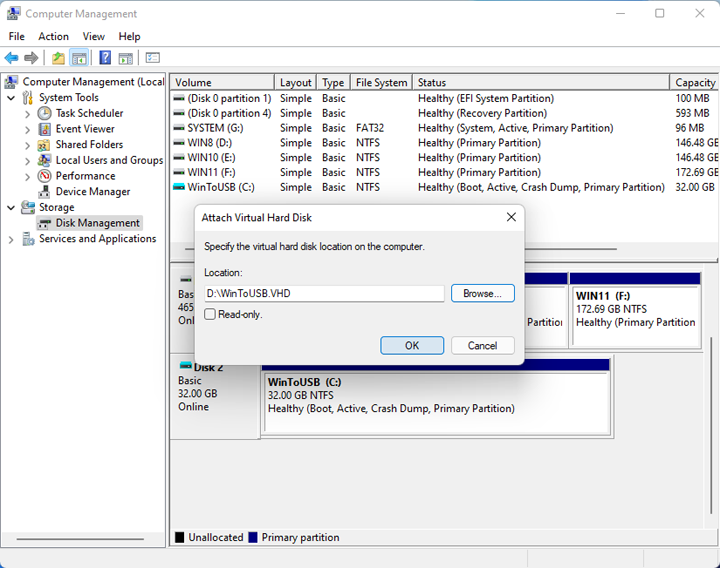Image resolution: width=720 pixels, height=568 pixels.
Task: Click the Task Scheduler clock icon
Action: pos(45,113)
